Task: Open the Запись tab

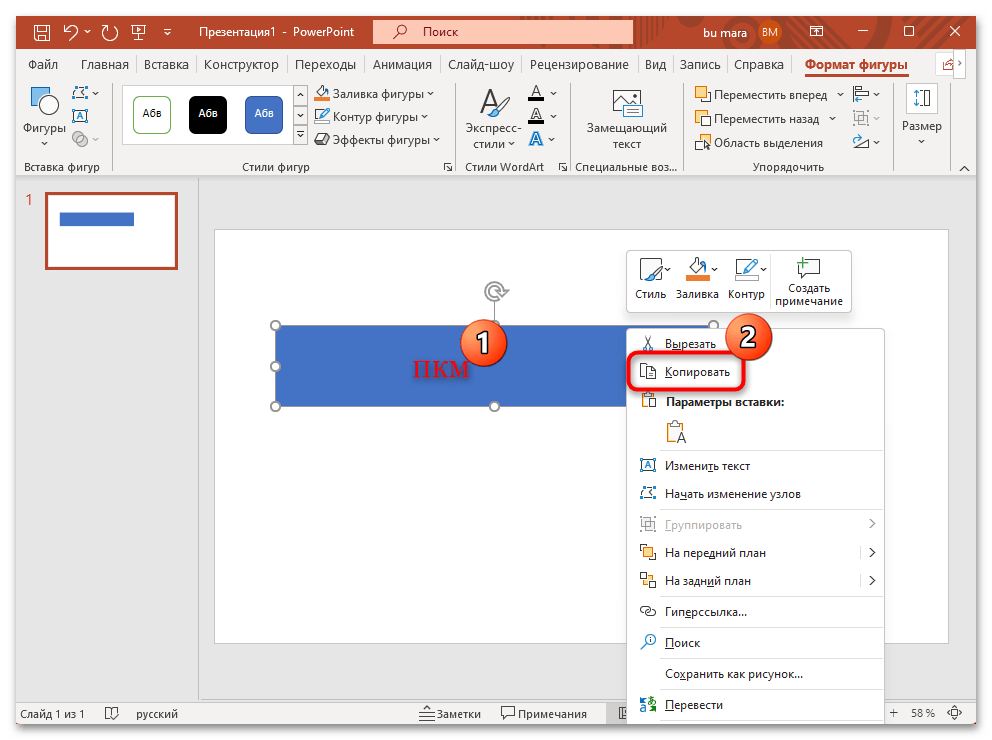Action: point(700,65)
